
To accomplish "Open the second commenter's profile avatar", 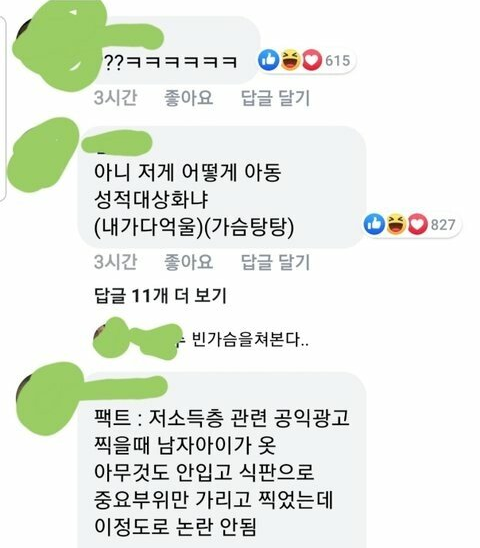I will pos(41,156).
